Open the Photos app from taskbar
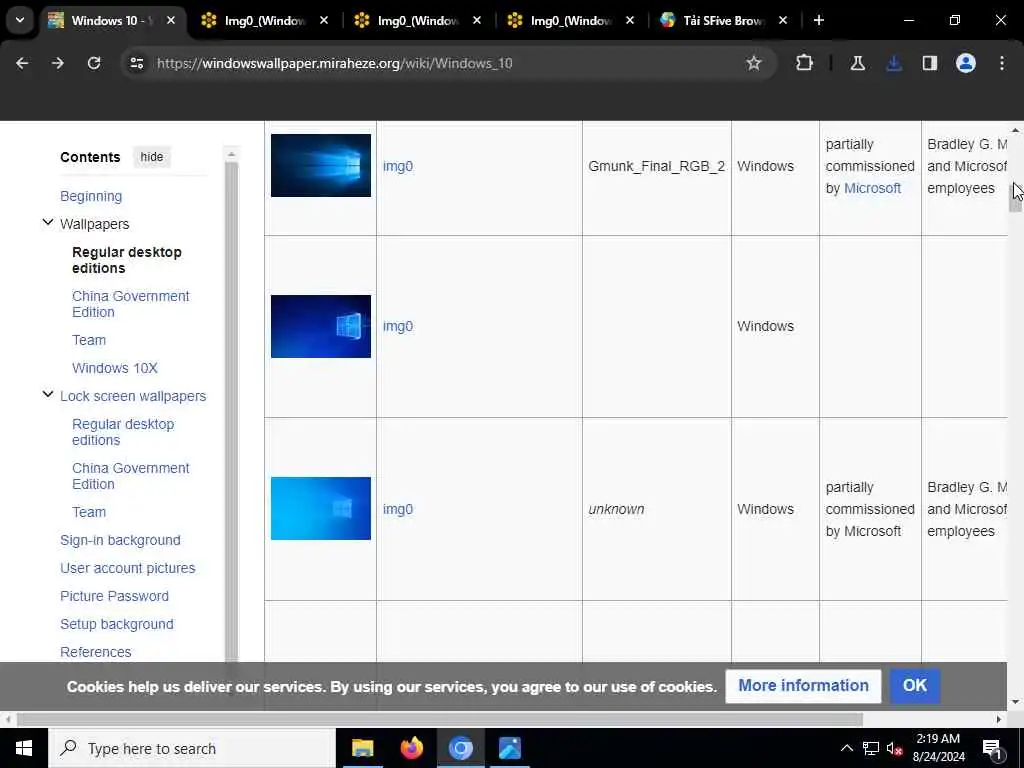This screenshot has height=768, width=1024. (x=509, y=748)
